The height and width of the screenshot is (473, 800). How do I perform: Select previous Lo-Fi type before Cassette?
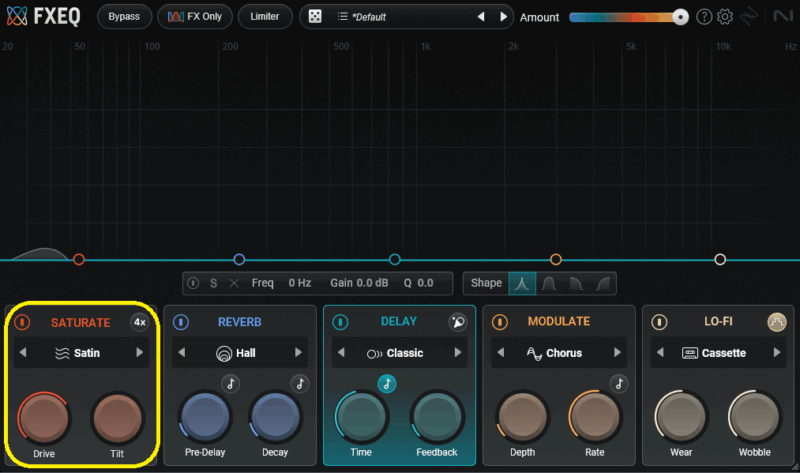click(x=661, y=353)
